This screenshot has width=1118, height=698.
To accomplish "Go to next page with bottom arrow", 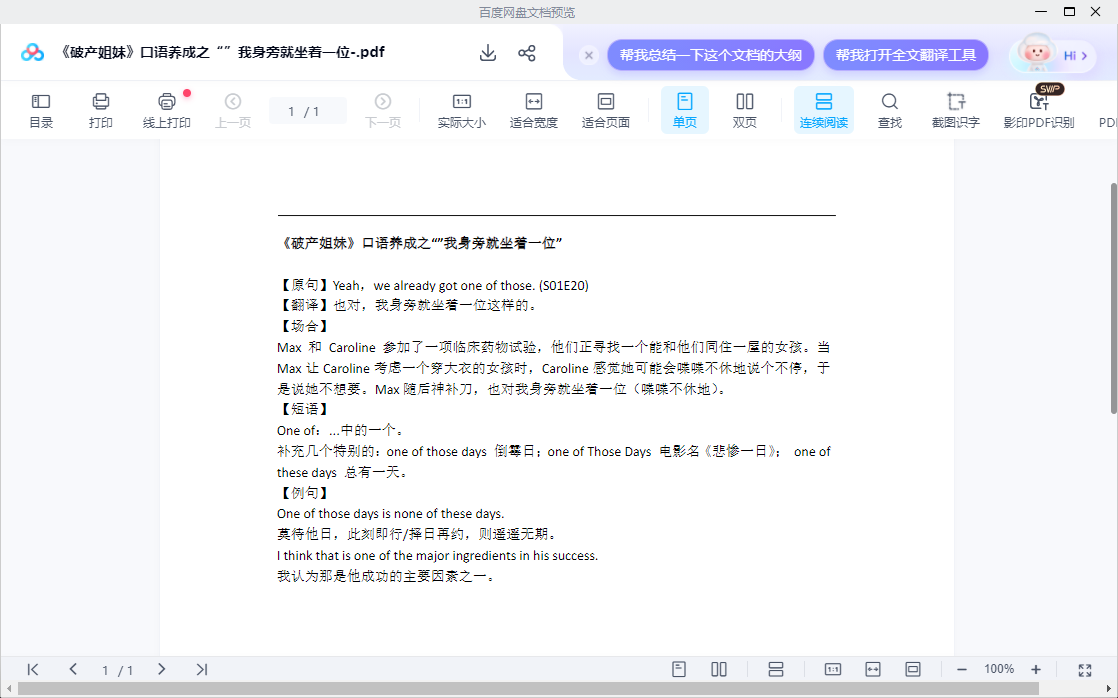I will (x=161, y=669).
